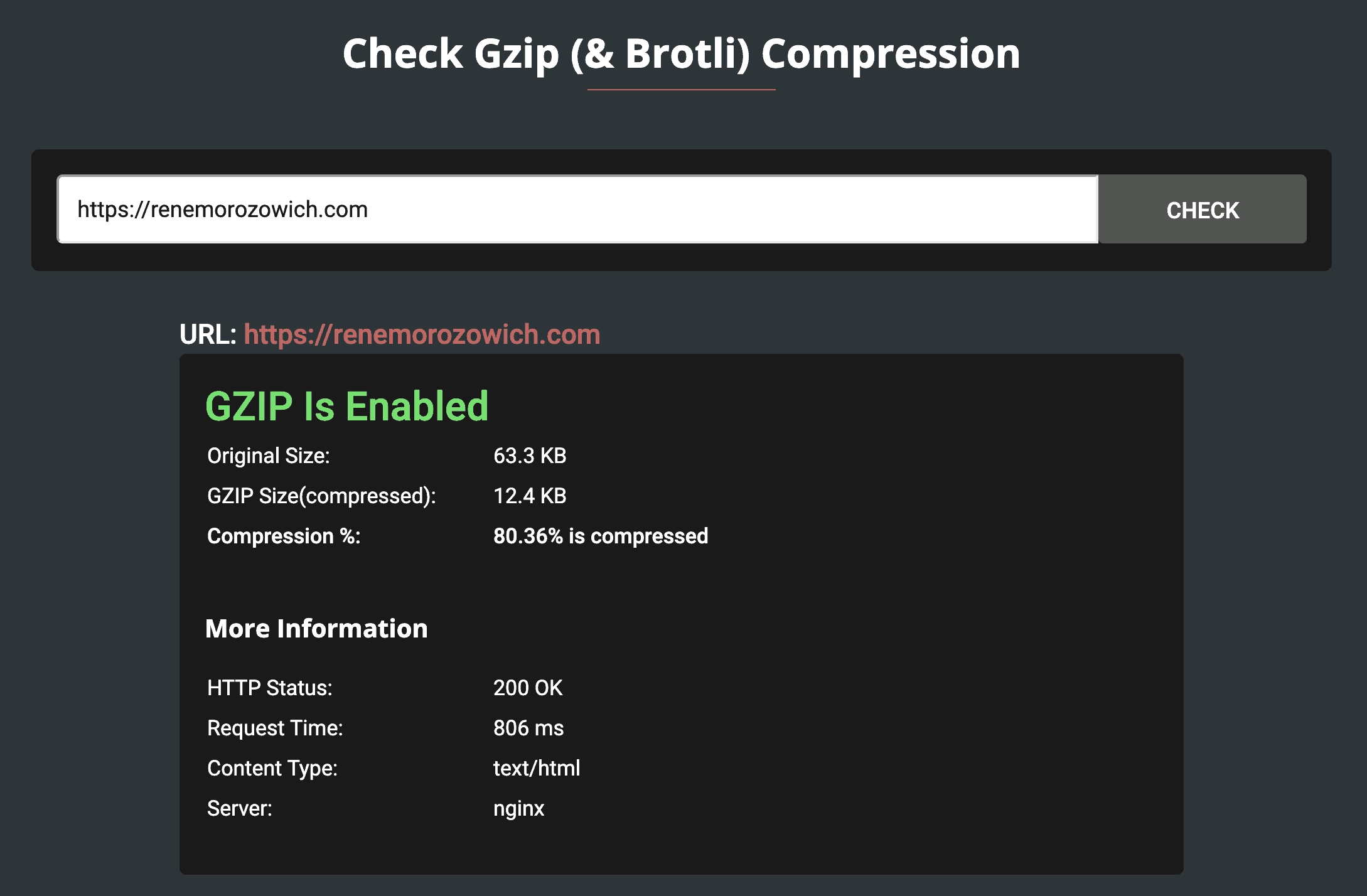The width and height of the screenshot is (1367, 896).
Task: Click the CHECK button
Action: point(1202,210)
